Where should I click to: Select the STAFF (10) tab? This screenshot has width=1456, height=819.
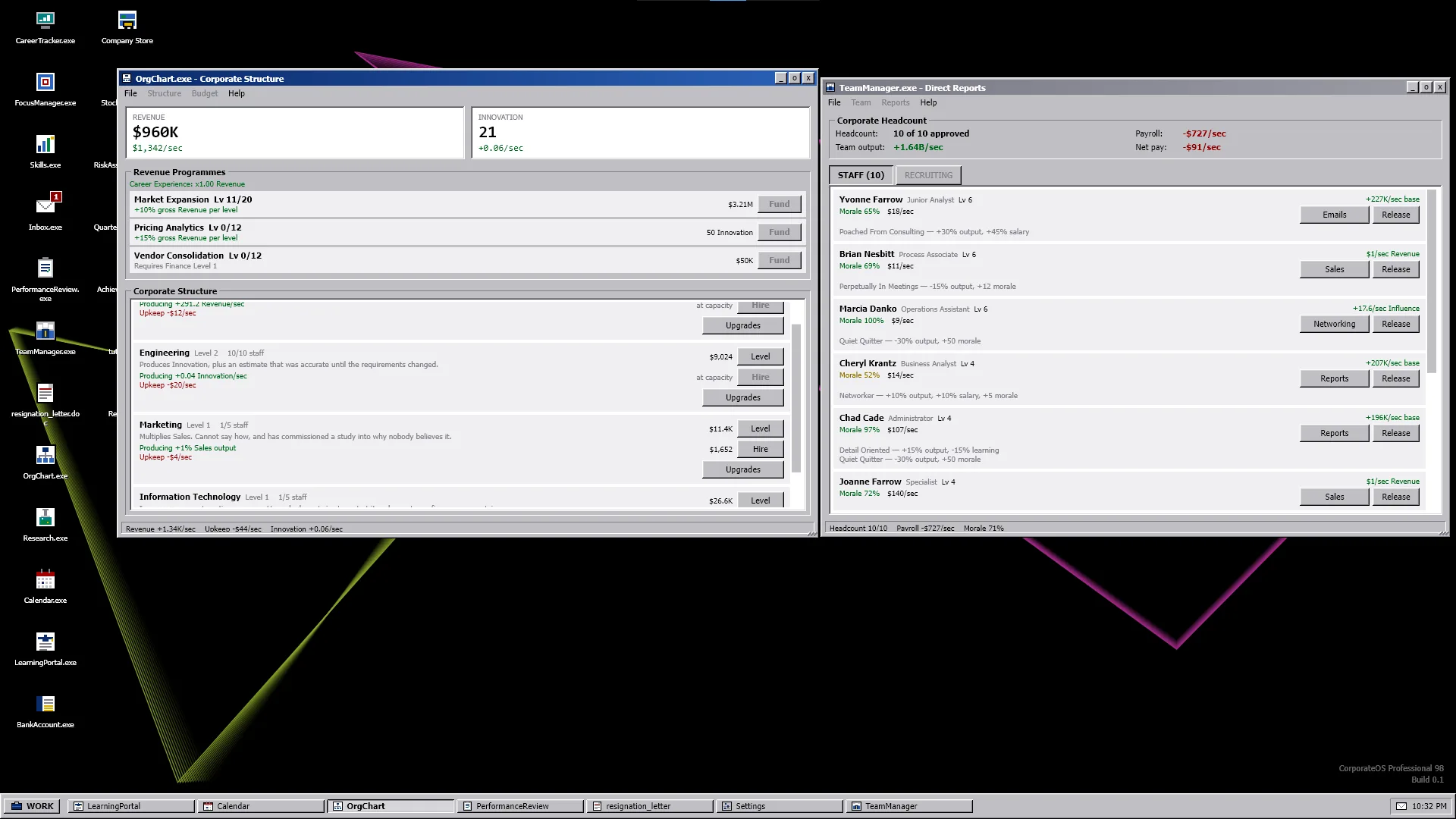click(x=861, y=175)
